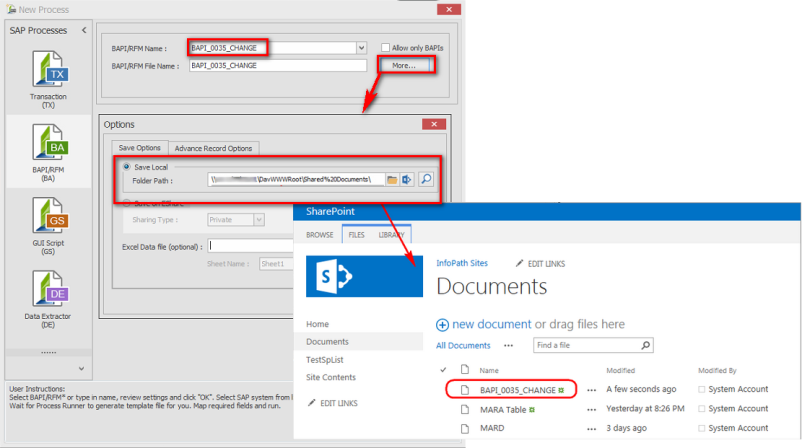Enable the Allow only BAPIs checkbox
Image resolution: width=802 pixels, height=448 pixels.
tap(386, 47)
